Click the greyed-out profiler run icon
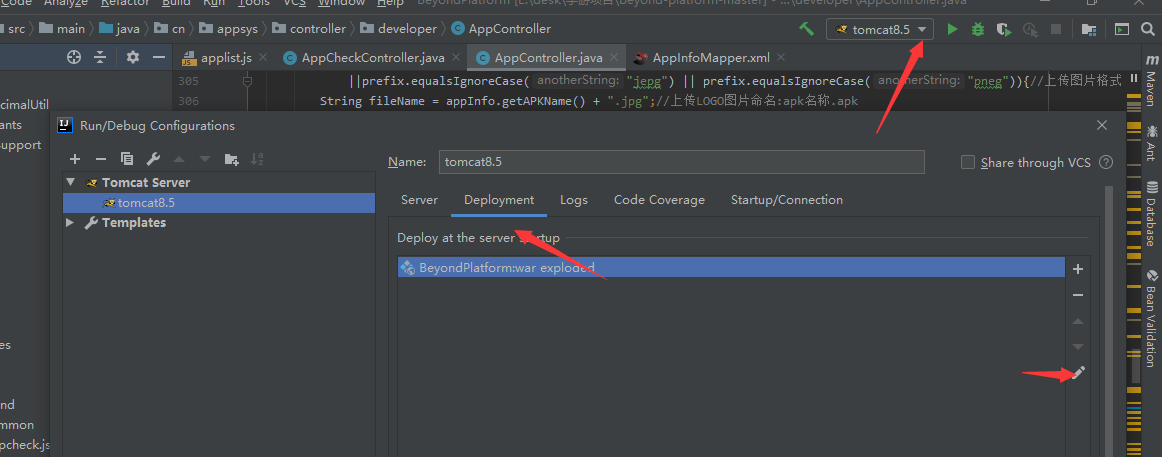Viewport: 1162px width, 457px height. (1030, 30)
